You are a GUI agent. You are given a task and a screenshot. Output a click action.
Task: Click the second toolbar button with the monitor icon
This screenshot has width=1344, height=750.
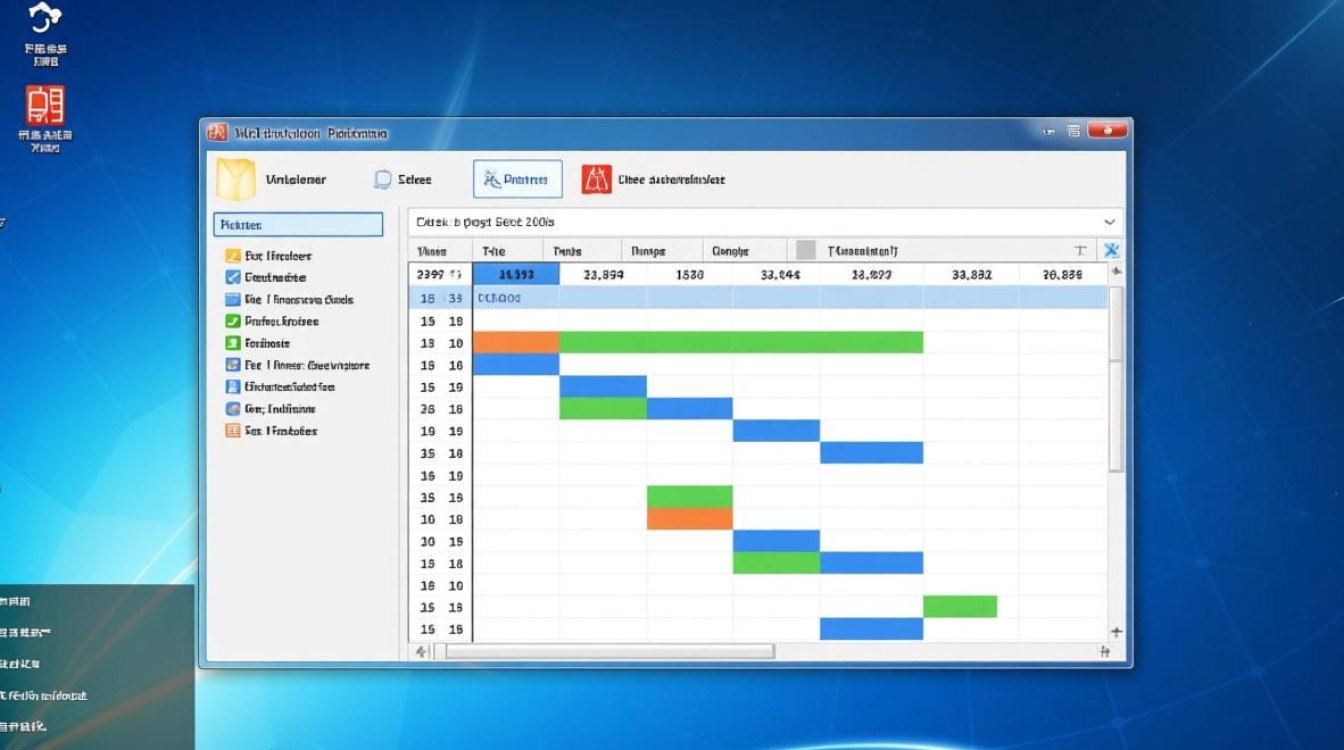click(x=402, y=180)
